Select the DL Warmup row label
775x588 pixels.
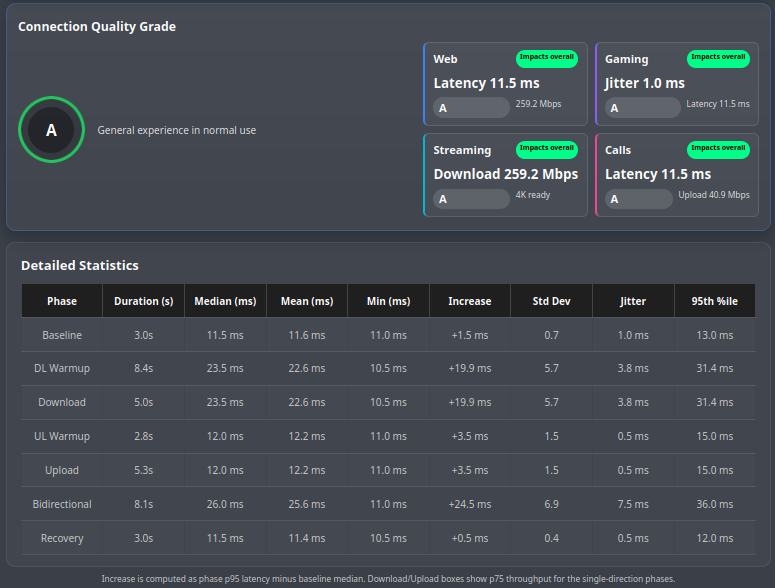62,368
